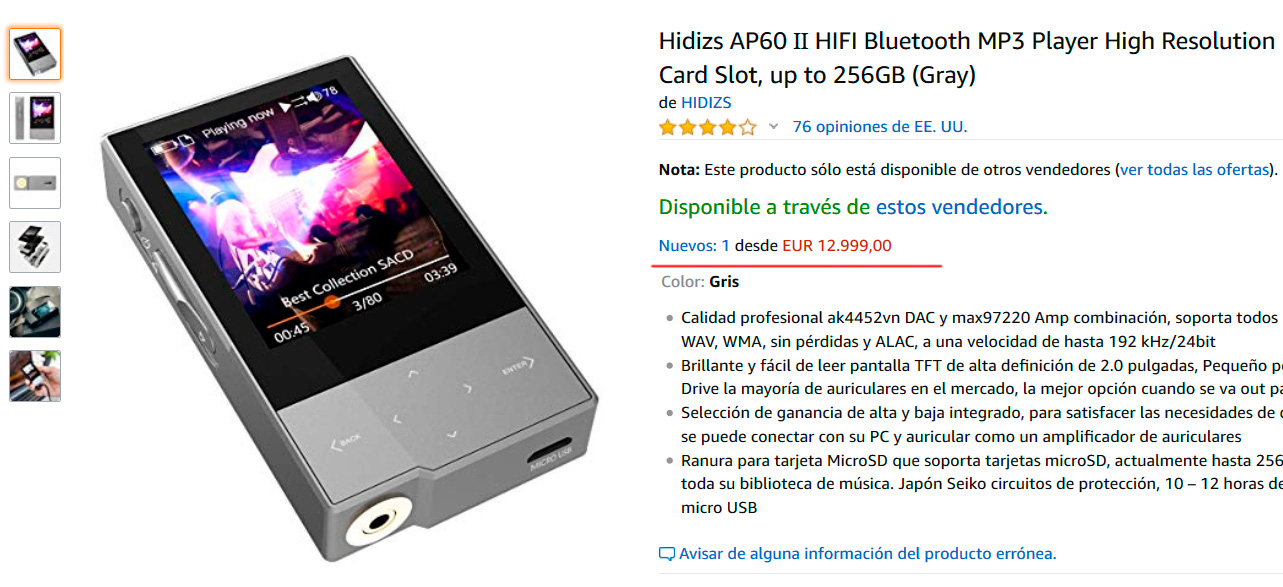
Task: Open the Nuevos: 1 offers link
Action: (694, 245)
